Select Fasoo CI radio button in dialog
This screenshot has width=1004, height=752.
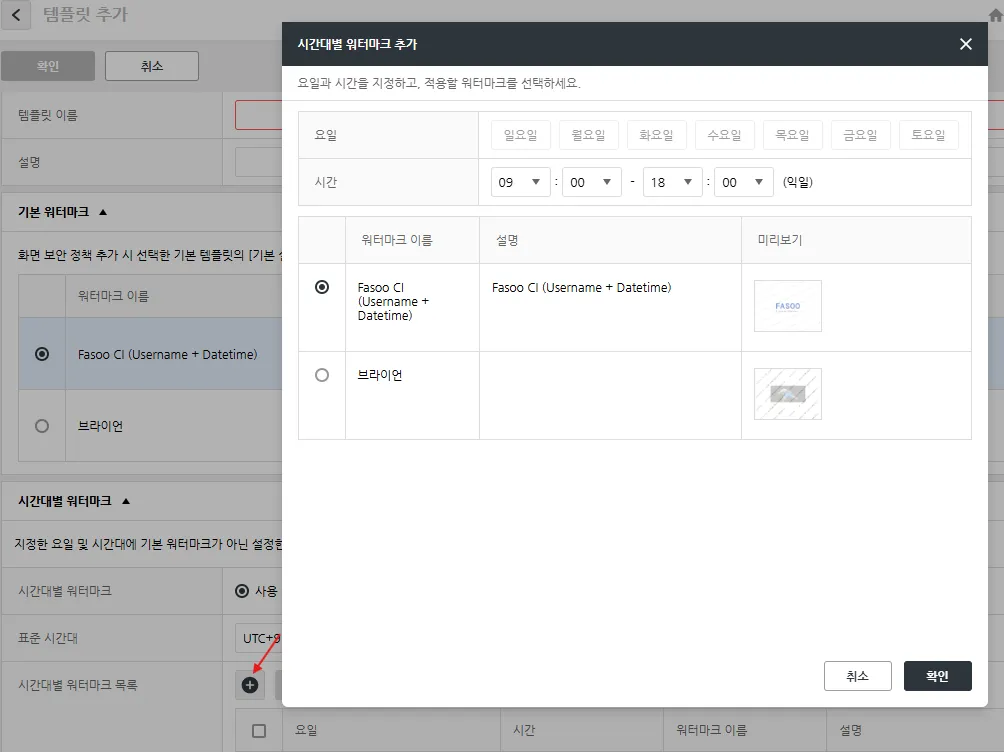(x=322, y=287)
